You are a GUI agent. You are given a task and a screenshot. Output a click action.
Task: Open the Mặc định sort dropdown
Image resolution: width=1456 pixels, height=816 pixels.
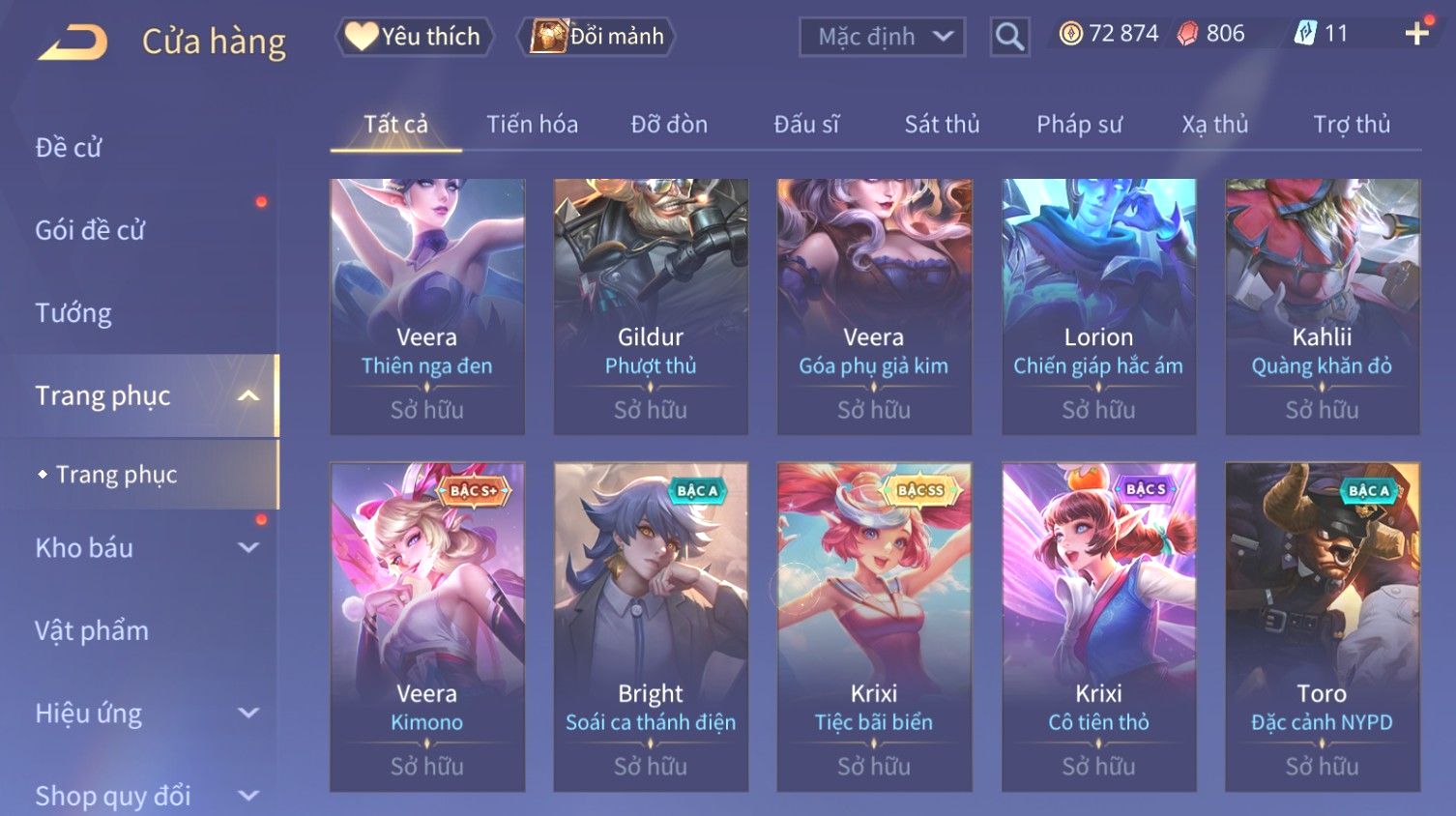click(882, 37)
